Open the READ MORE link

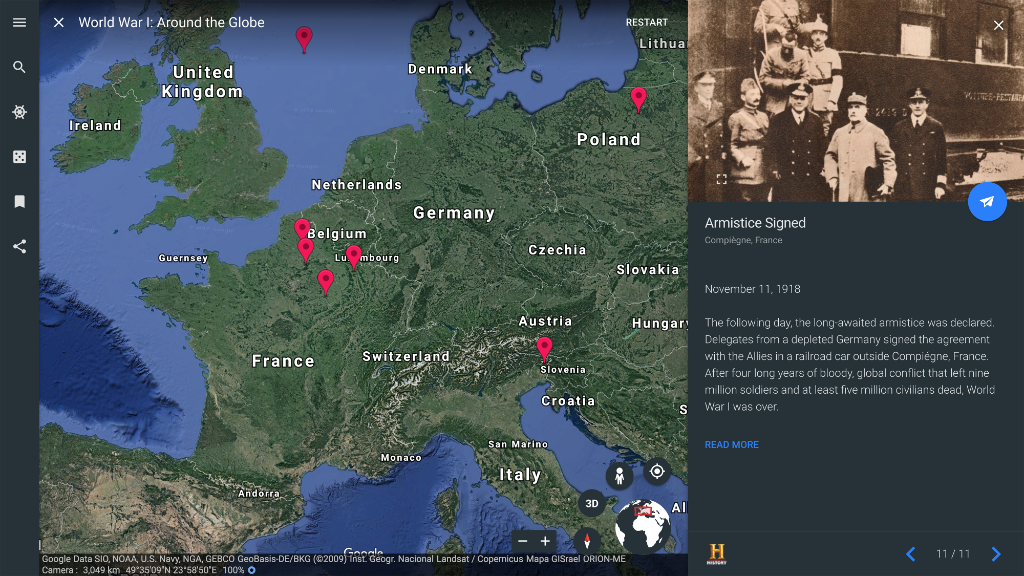731,445
